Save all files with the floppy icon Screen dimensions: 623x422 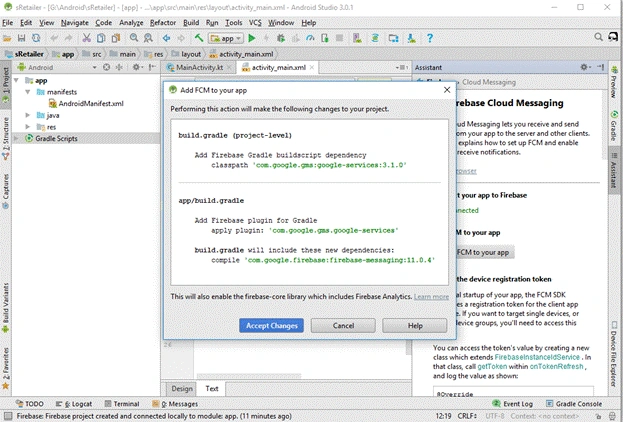[21, 38]
